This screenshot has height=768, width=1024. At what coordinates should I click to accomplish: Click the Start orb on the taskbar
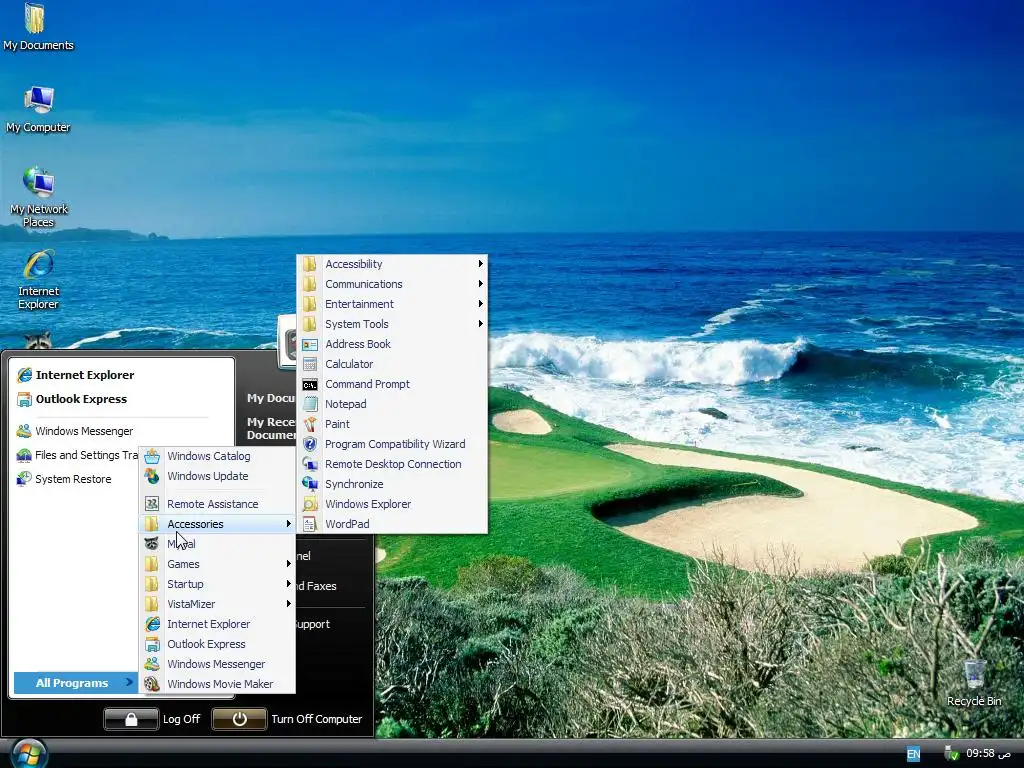point(29,753)
